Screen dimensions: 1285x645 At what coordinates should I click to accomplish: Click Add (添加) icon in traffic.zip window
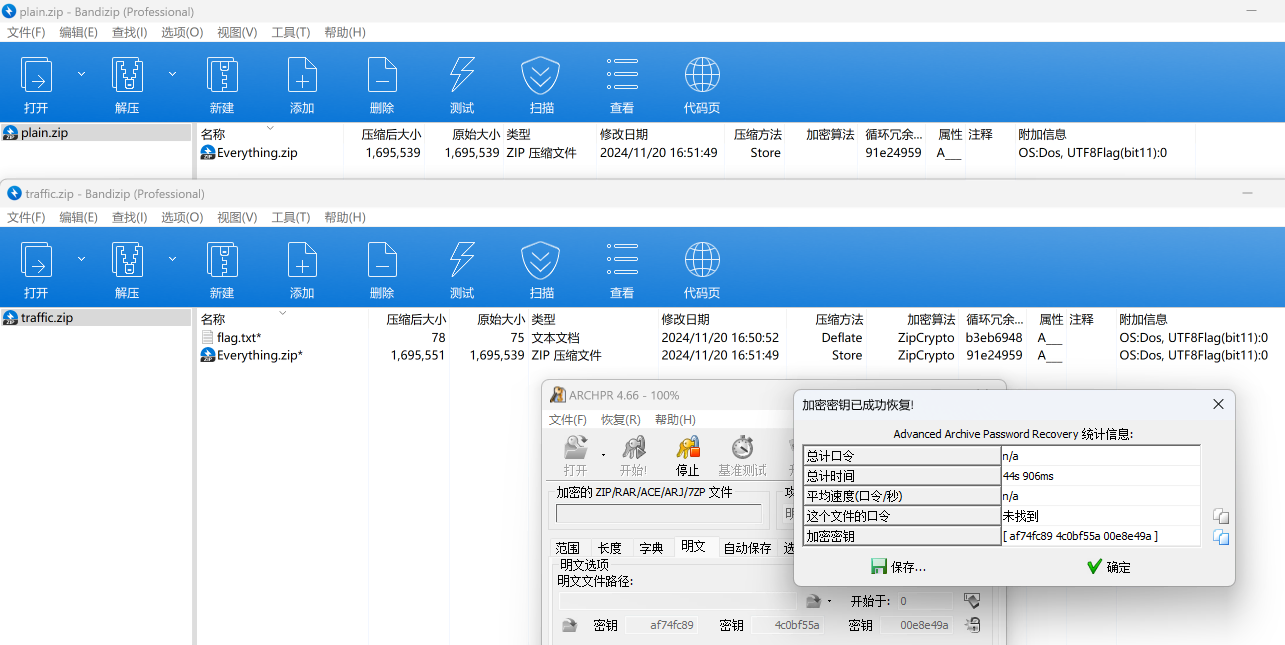[302, 269]
